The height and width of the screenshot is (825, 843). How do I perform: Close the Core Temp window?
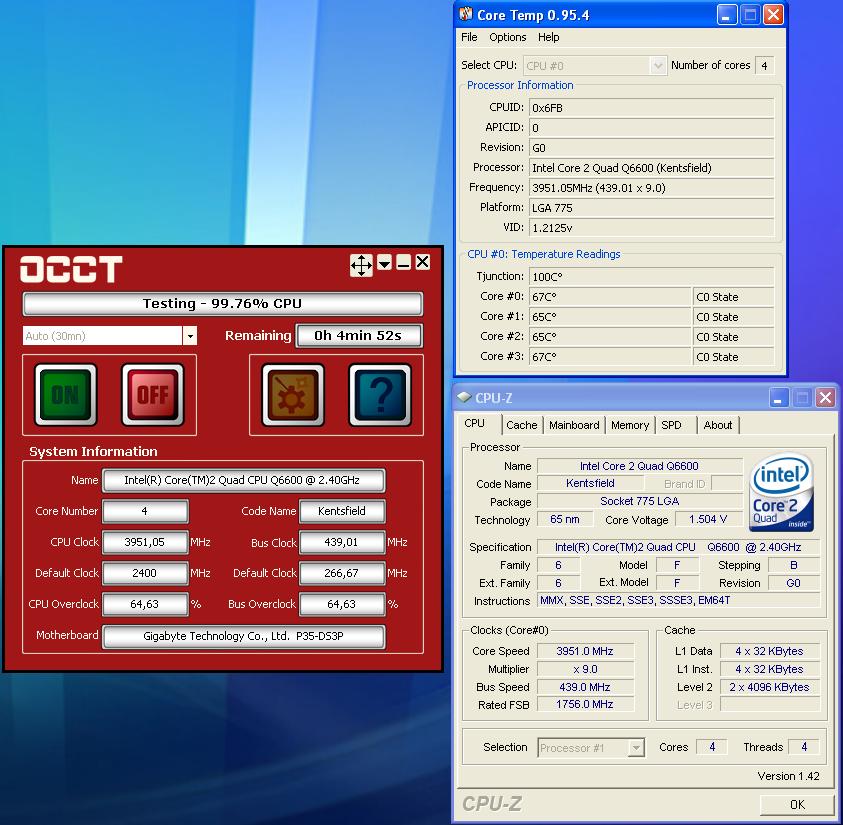coord(773,15)
